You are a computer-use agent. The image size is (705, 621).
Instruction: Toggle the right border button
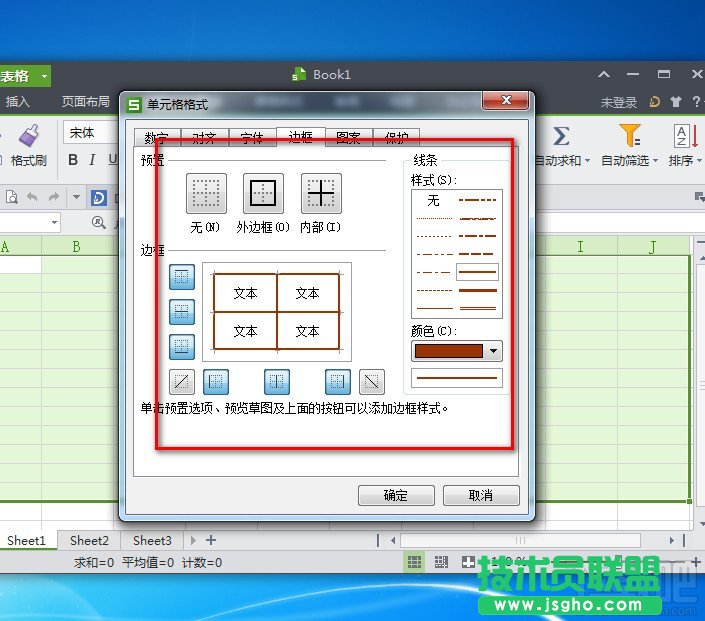click(338, 382)
